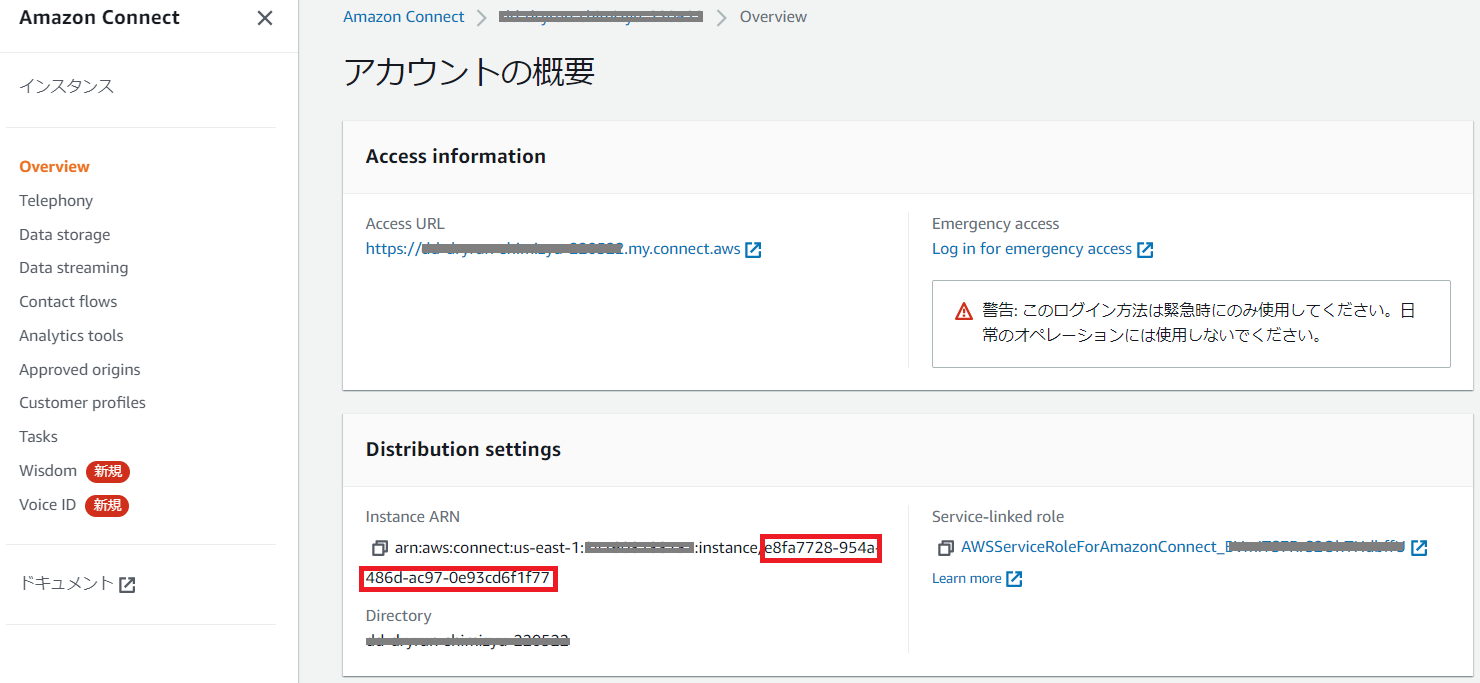Open the my.connect.aws Access URL
Screen dimensions: 1480x683
coord(553,249)
